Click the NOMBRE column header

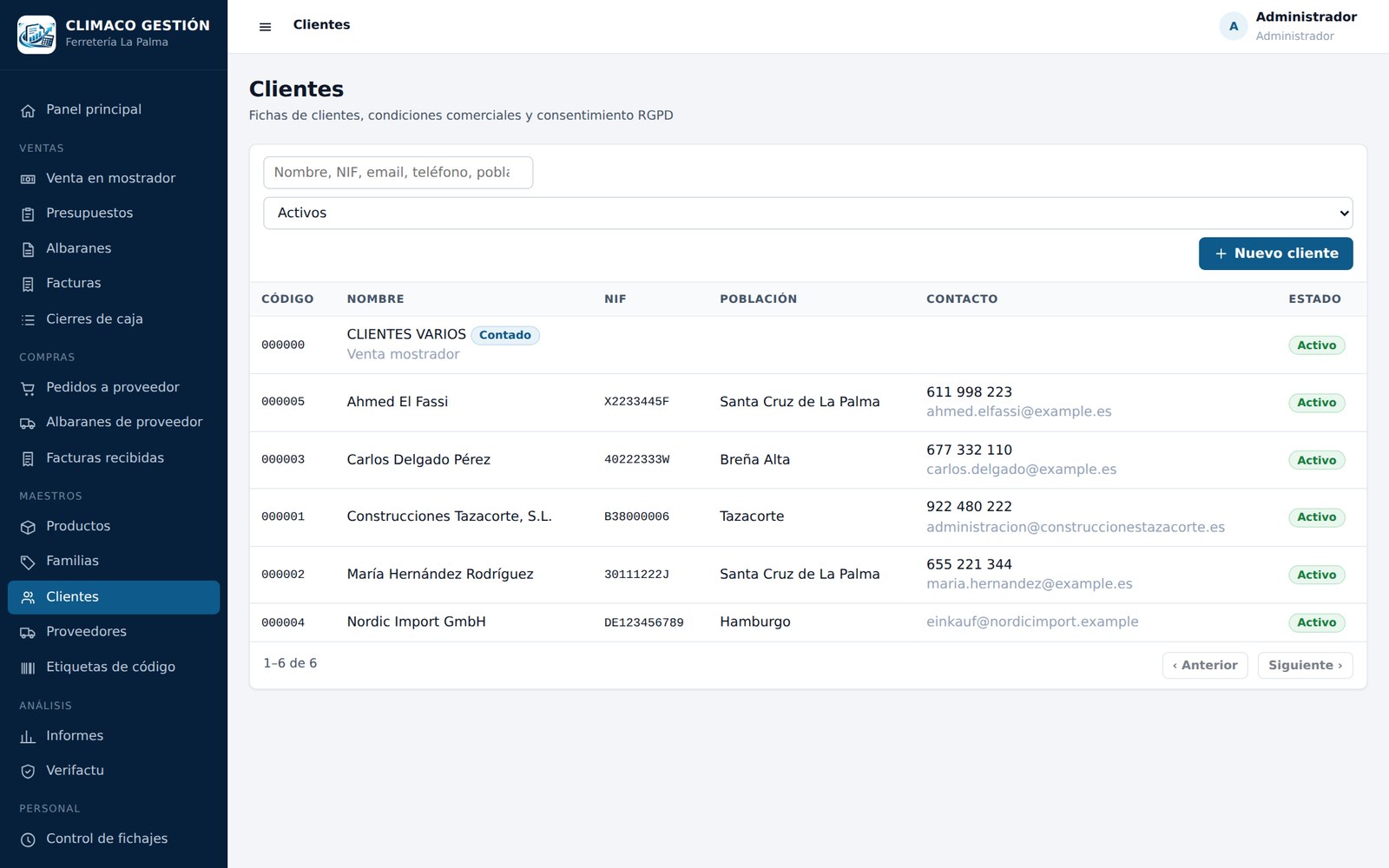tap(375, 299)
